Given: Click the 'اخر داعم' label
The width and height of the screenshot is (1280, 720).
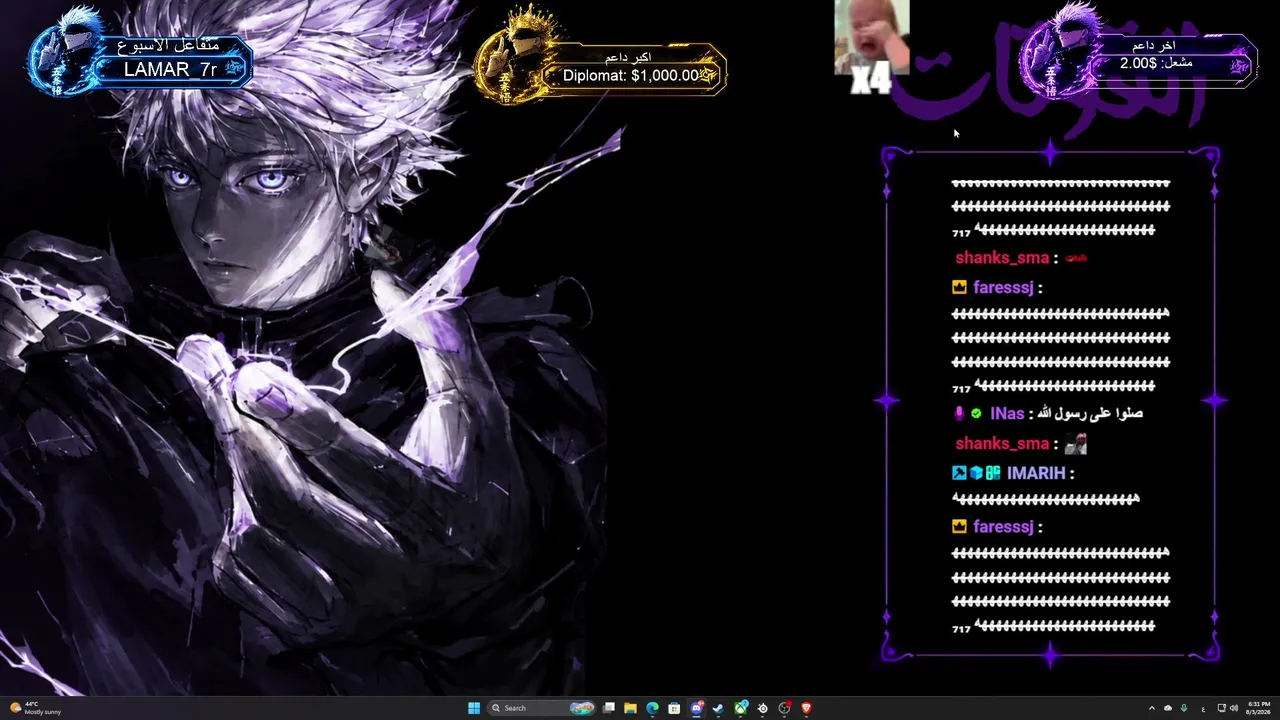Looking at the screenshot, I should point(1153,46).
